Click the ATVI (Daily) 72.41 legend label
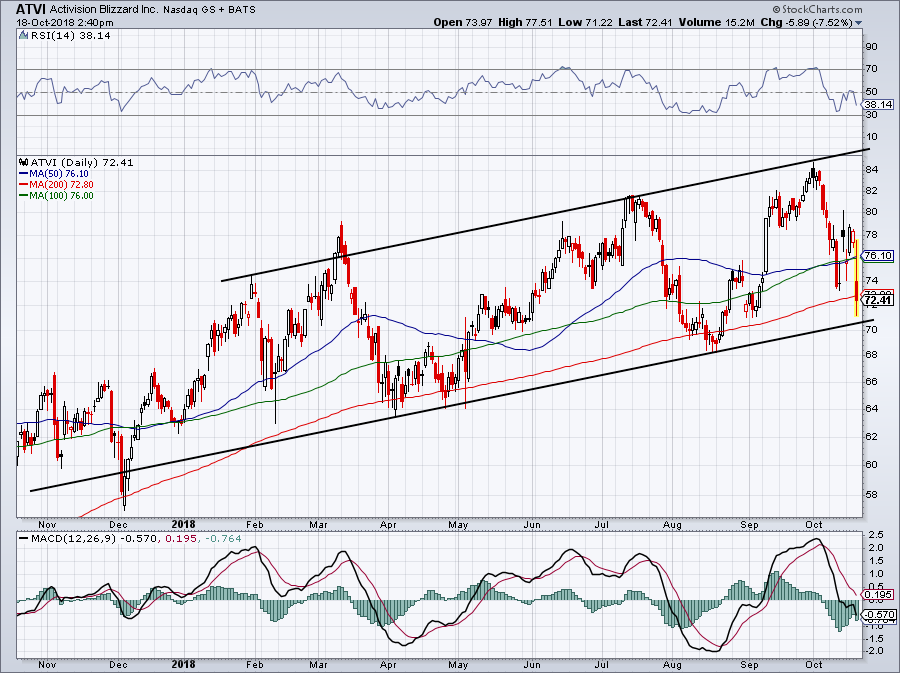The image size is (900, 673). (x=82, y=162)
